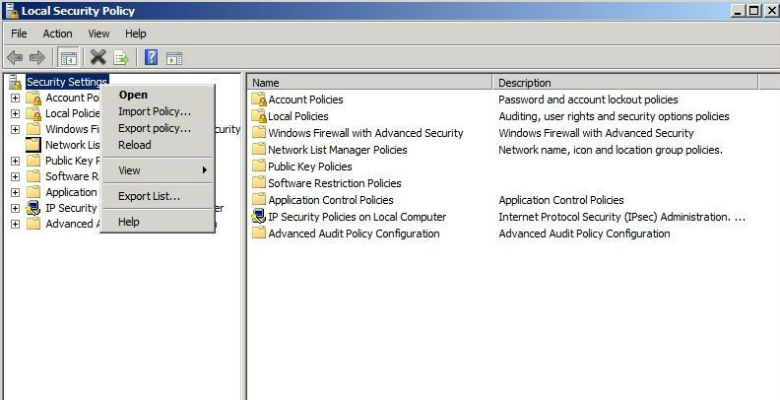Click Account Policies folder icon in tree
The image size is (780, 400).
coord(34,98)
